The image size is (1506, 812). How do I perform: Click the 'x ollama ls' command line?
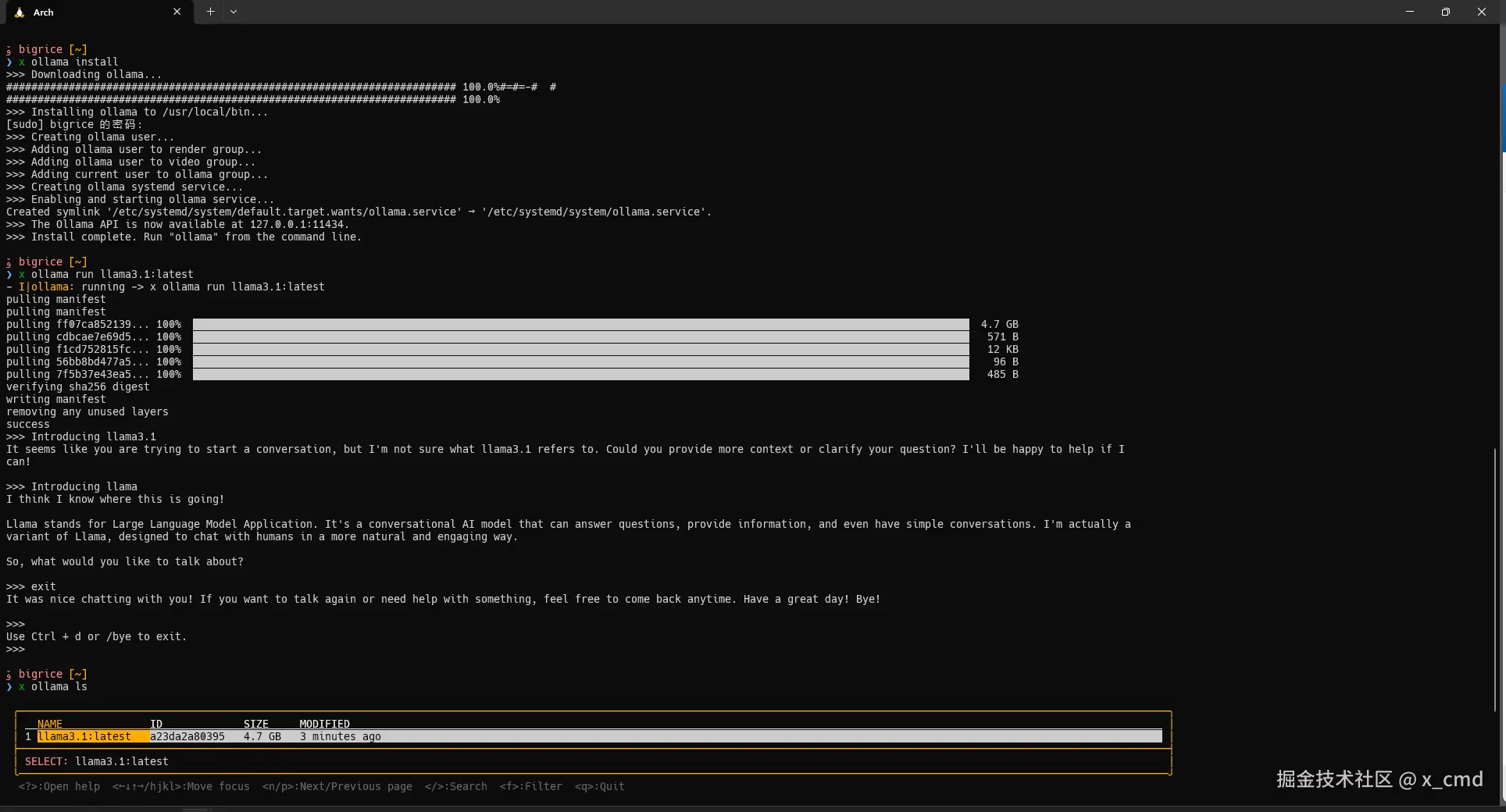(53, 686)
